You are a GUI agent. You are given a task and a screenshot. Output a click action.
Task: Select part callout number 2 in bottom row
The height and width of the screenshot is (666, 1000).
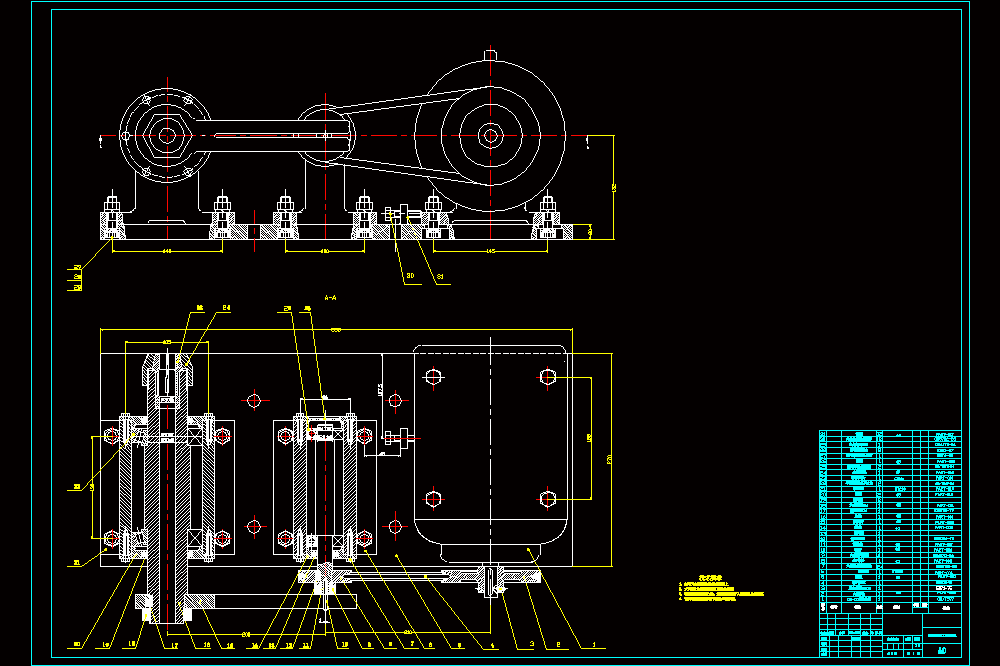click(x=559, y=645)
